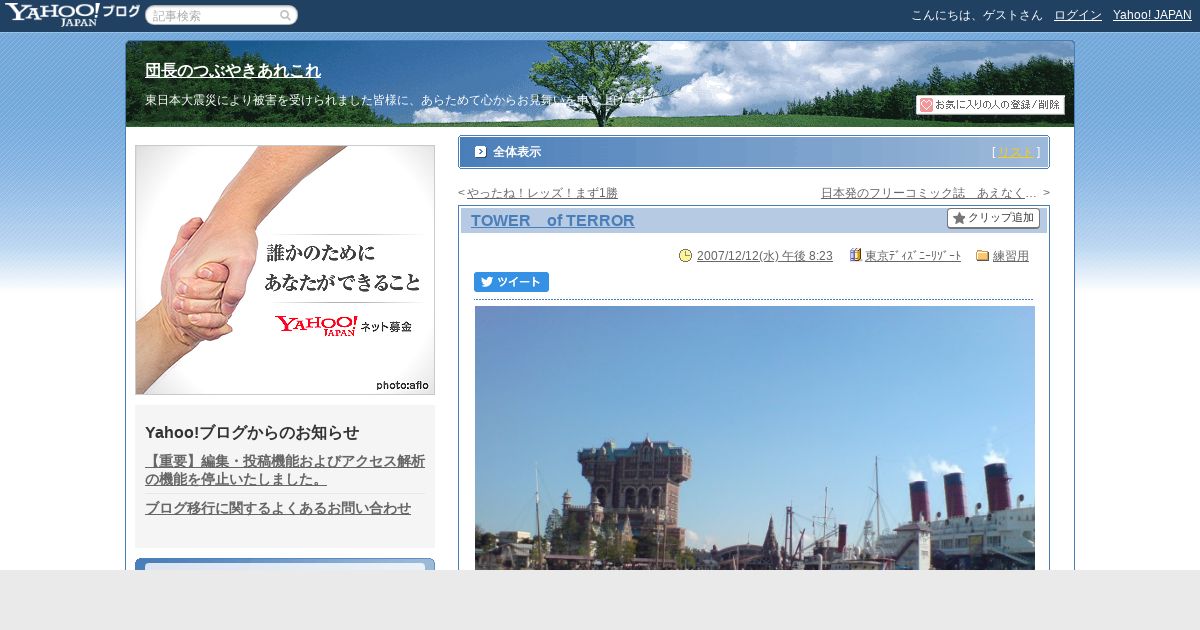Image resolution: width=1200 pixels, height=630 pixels.
Task: Open the 練習用 folder link
Action: click(x=1011, y=256)
